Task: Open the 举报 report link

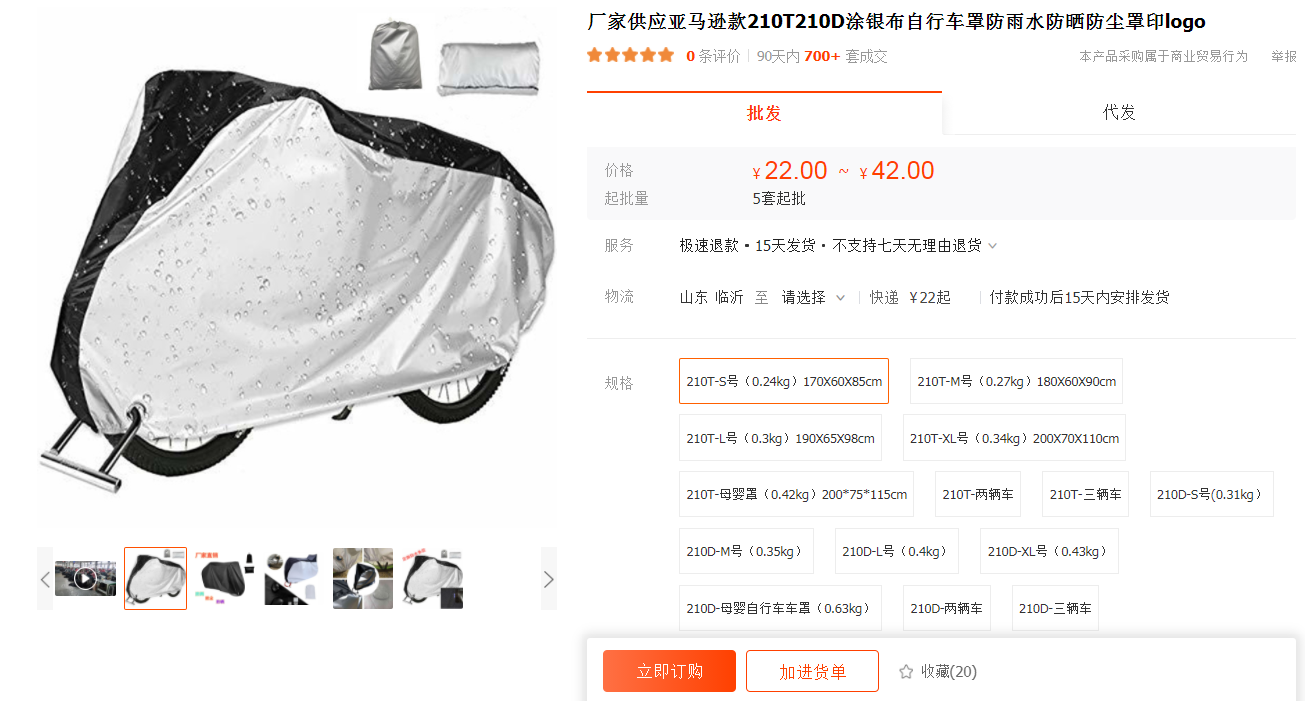Action: [x=1283, y=56]
